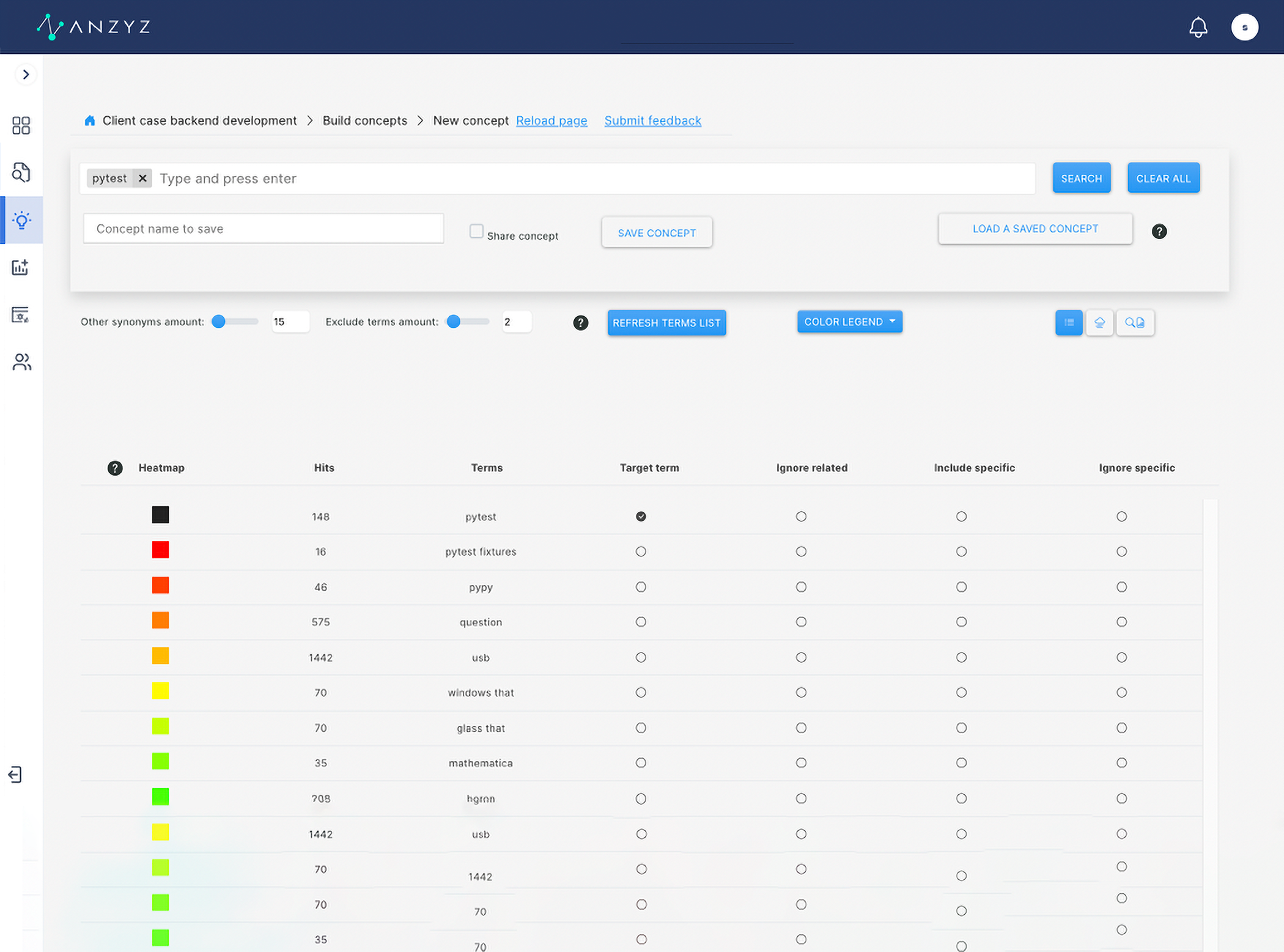The image size is (1284, 952).
Task: Click the Reload page link
Action: [x=552, y=120]
